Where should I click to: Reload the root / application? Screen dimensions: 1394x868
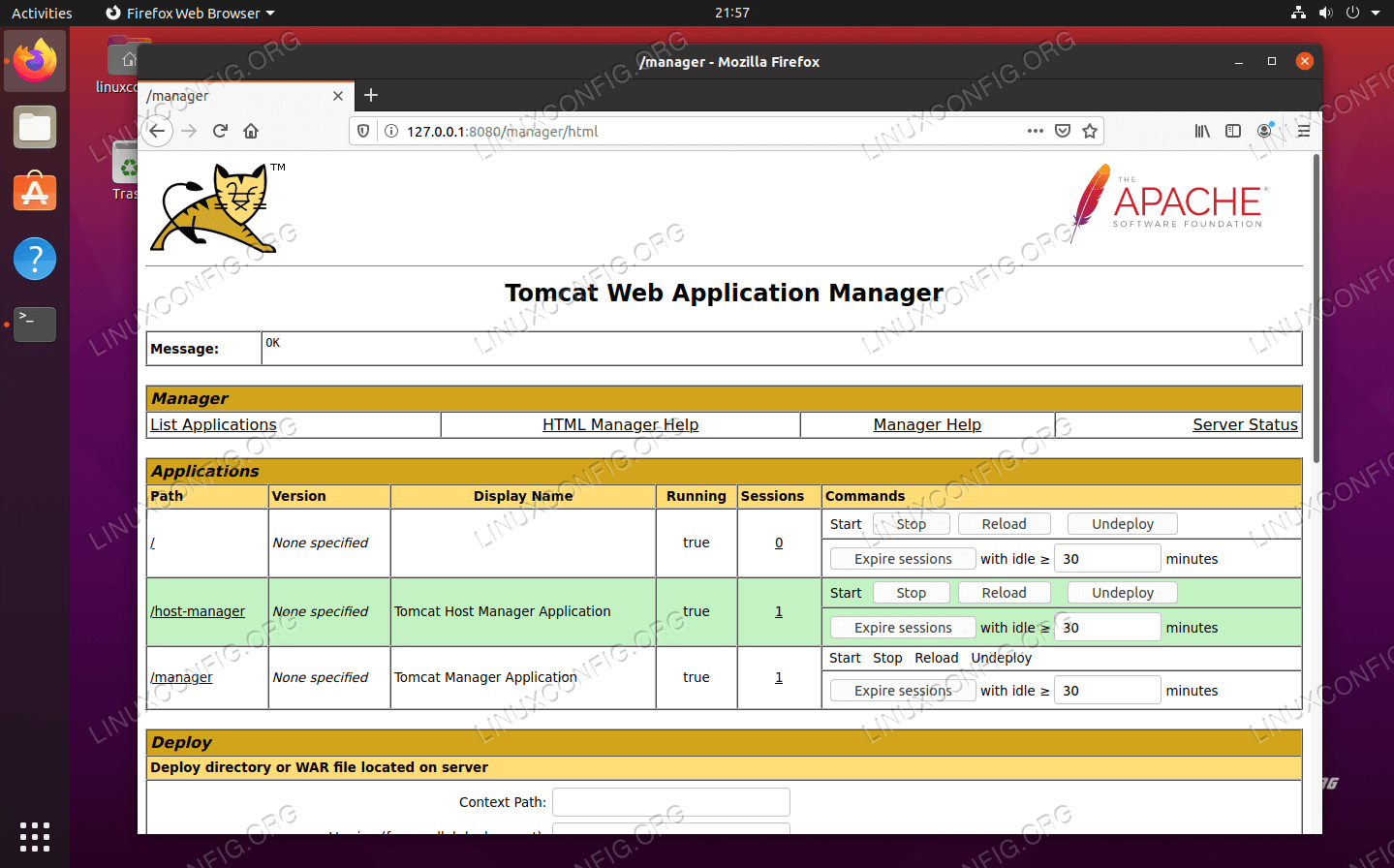pos(1004,524)
